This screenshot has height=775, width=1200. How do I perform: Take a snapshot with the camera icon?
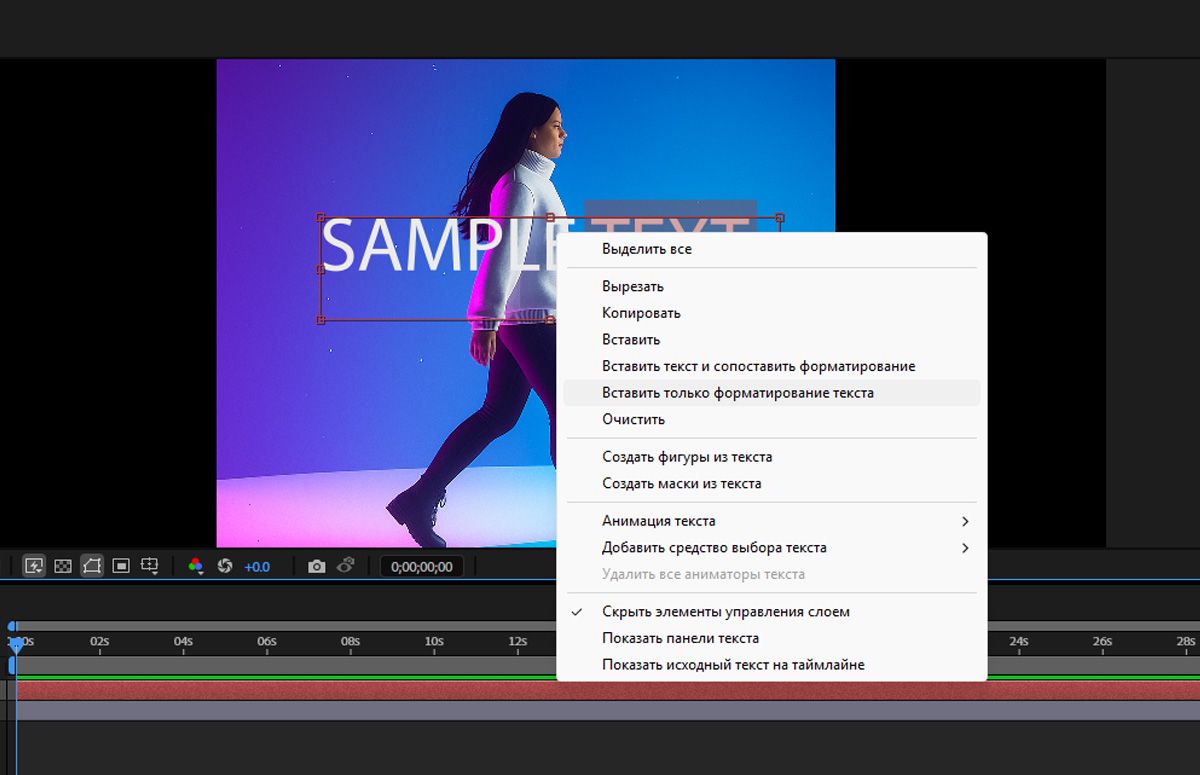click(x=317, y=566)
